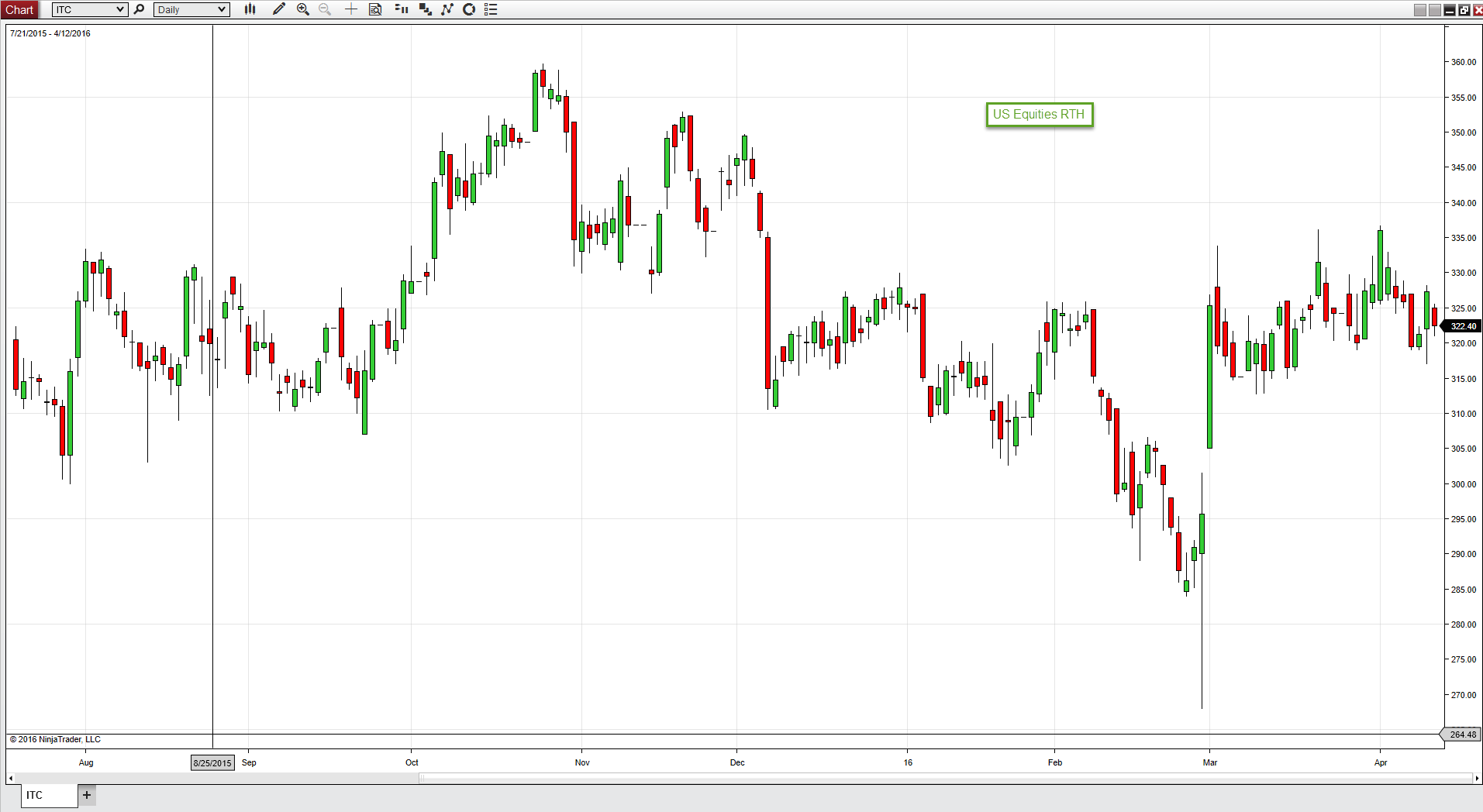
Task: Click the 322.40 current price marker
Action: coord(1463,326)
